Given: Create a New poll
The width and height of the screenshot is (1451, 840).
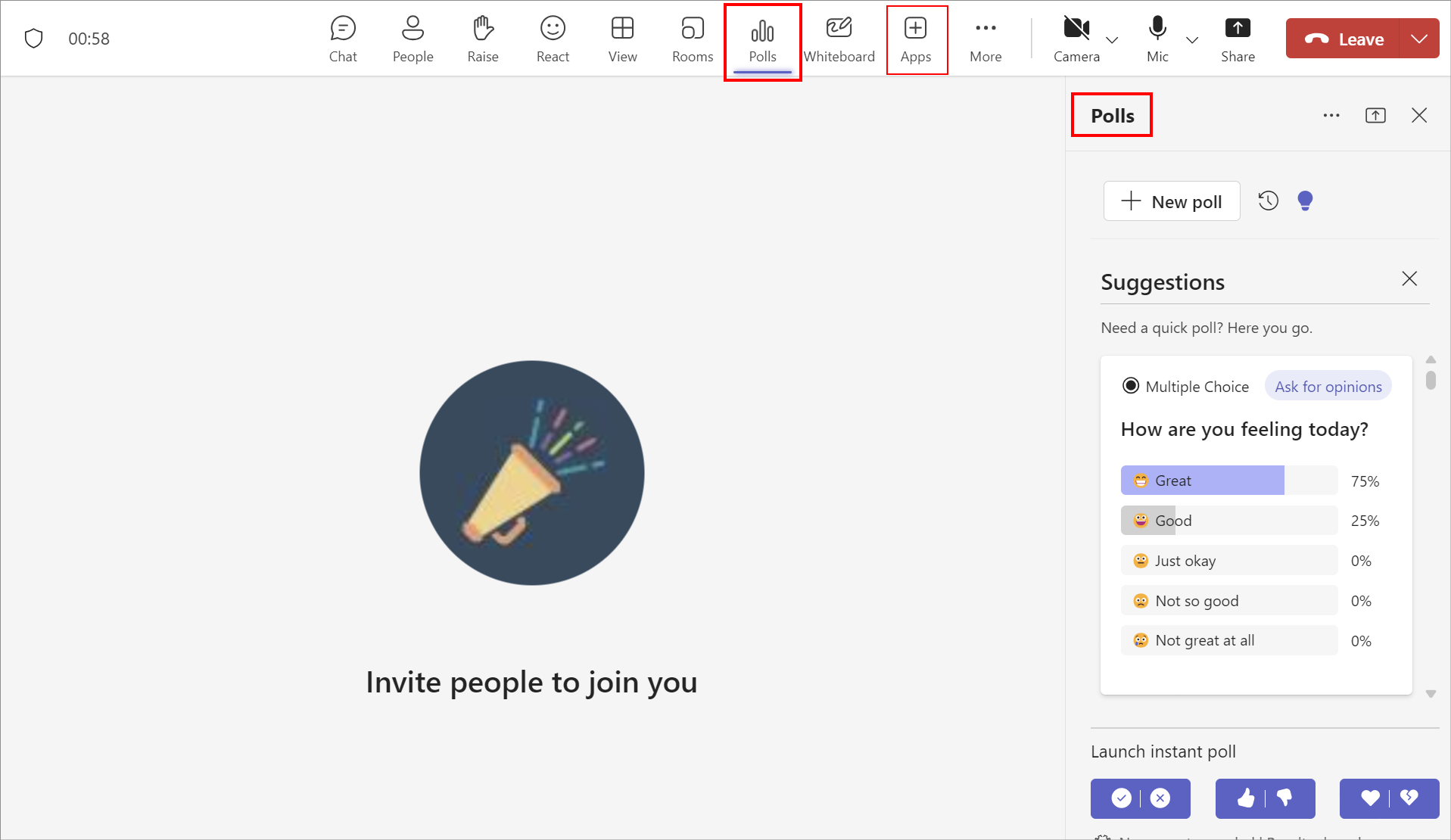Looking at the screenshot, I should tap(1172, 201).
